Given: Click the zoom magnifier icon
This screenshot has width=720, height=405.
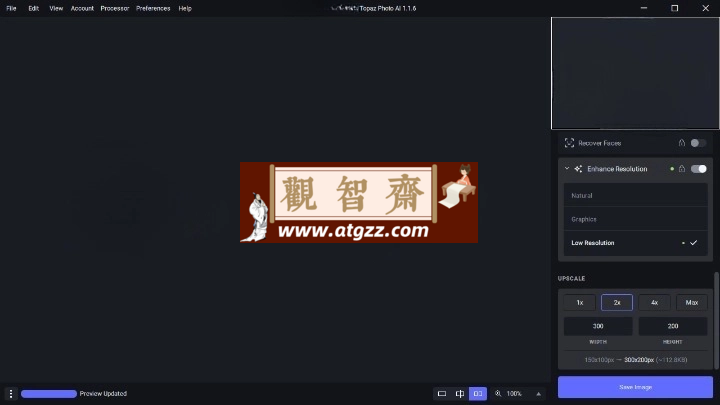Looking at the screenshot, I should tap(498, 394).
